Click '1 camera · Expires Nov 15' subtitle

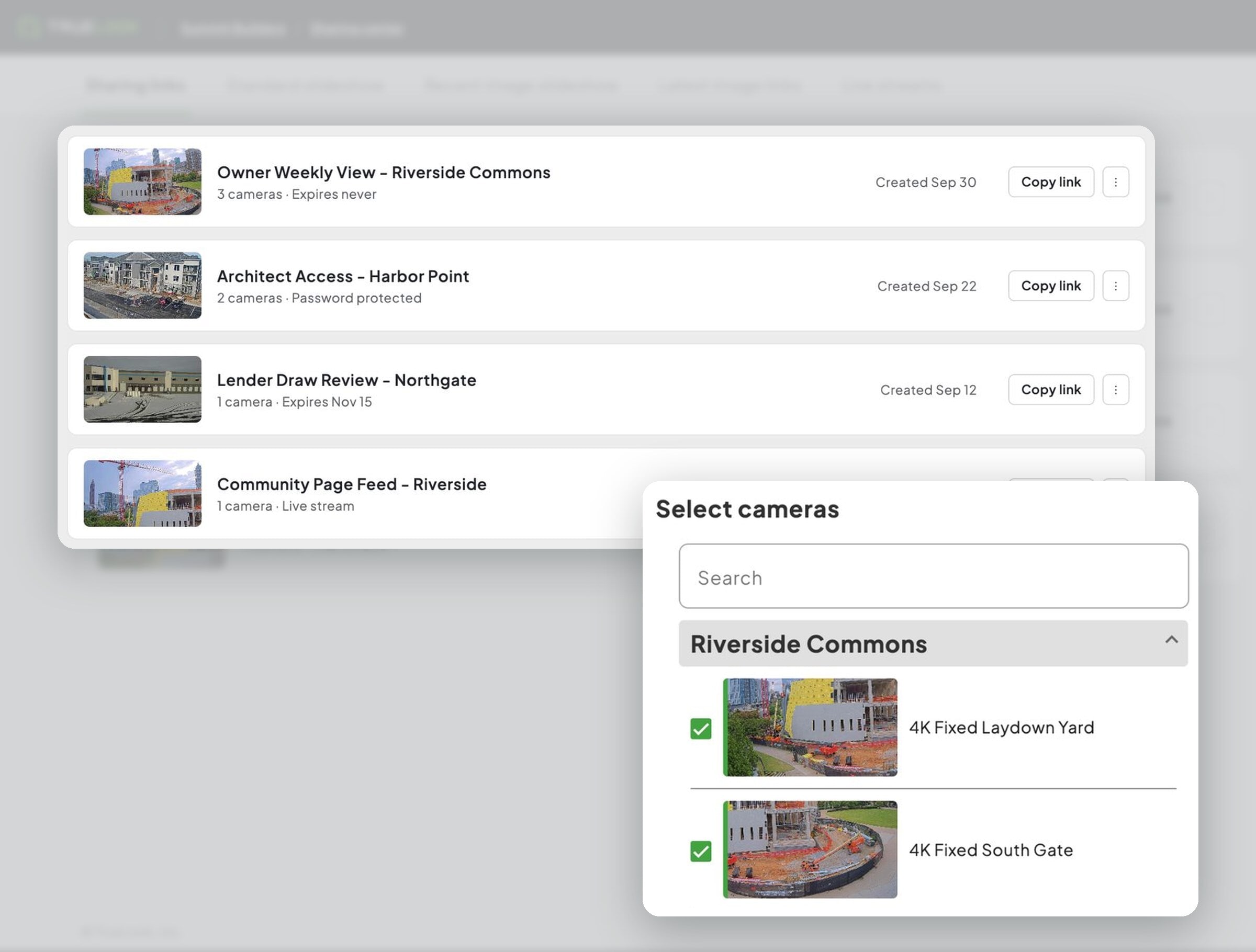coord(294,402)
